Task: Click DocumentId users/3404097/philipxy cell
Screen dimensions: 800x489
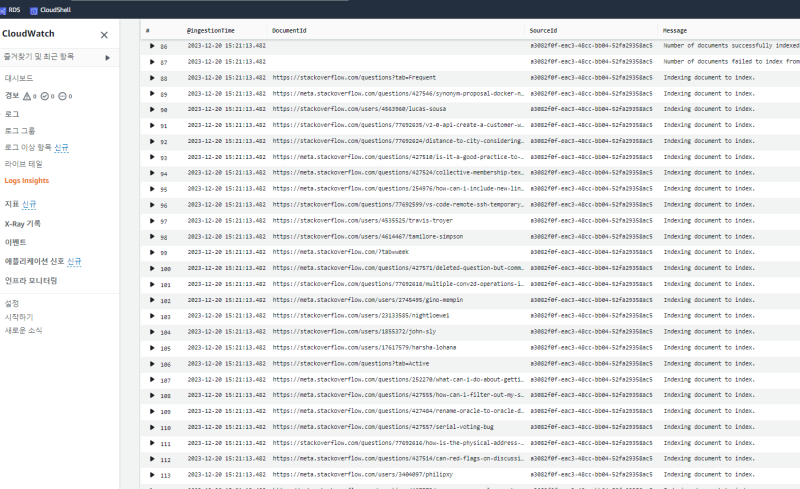Action: (x=362, y=474)
